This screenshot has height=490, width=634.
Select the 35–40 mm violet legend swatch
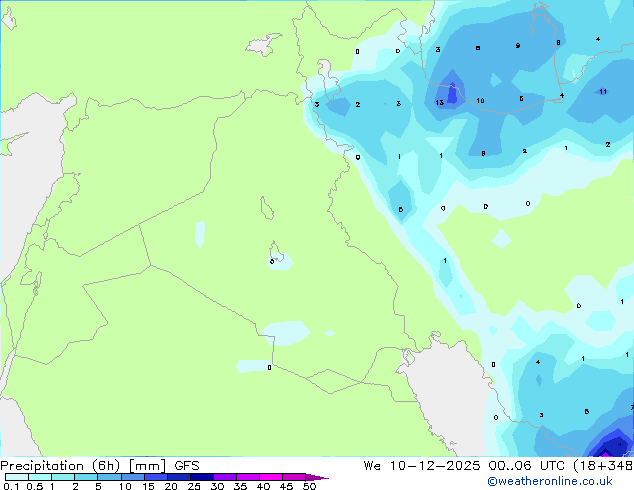(x=247, y=477)
